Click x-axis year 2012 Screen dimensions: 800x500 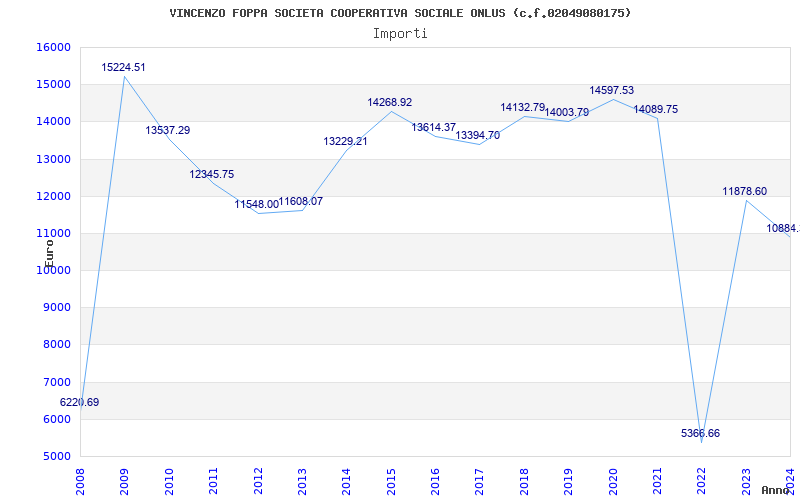[258, 481]
